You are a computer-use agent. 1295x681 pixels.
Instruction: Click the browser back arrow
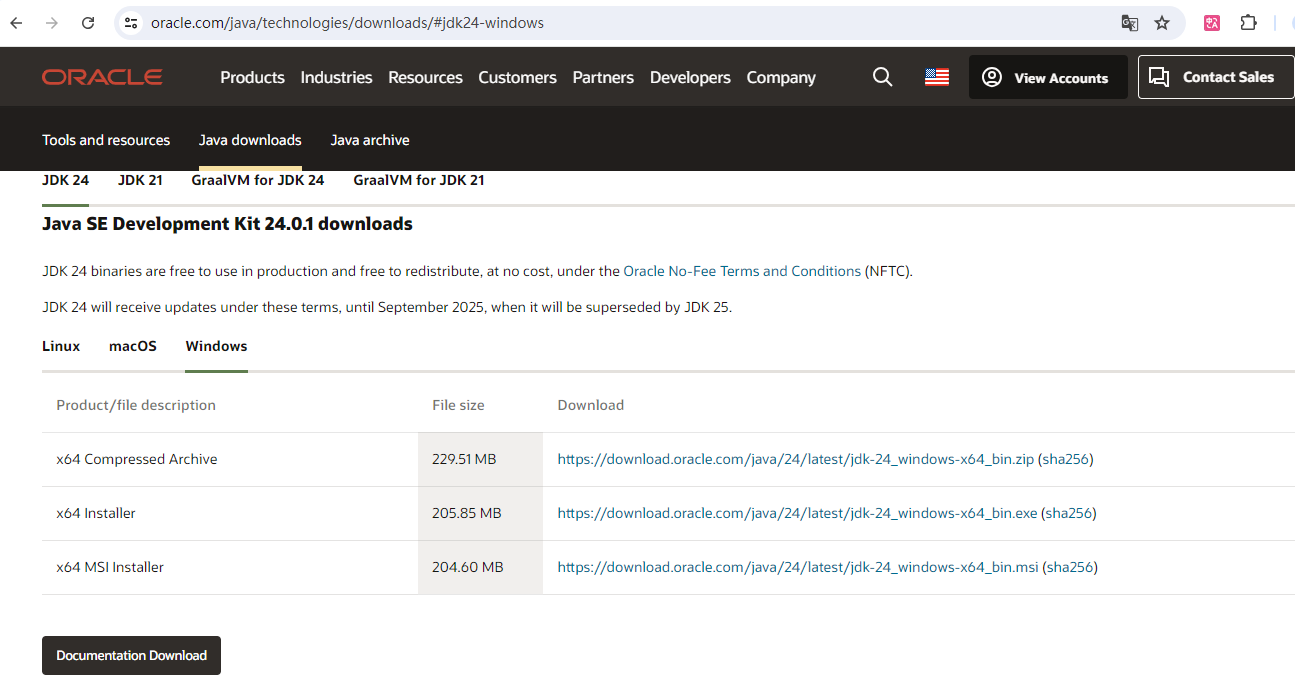15,22
